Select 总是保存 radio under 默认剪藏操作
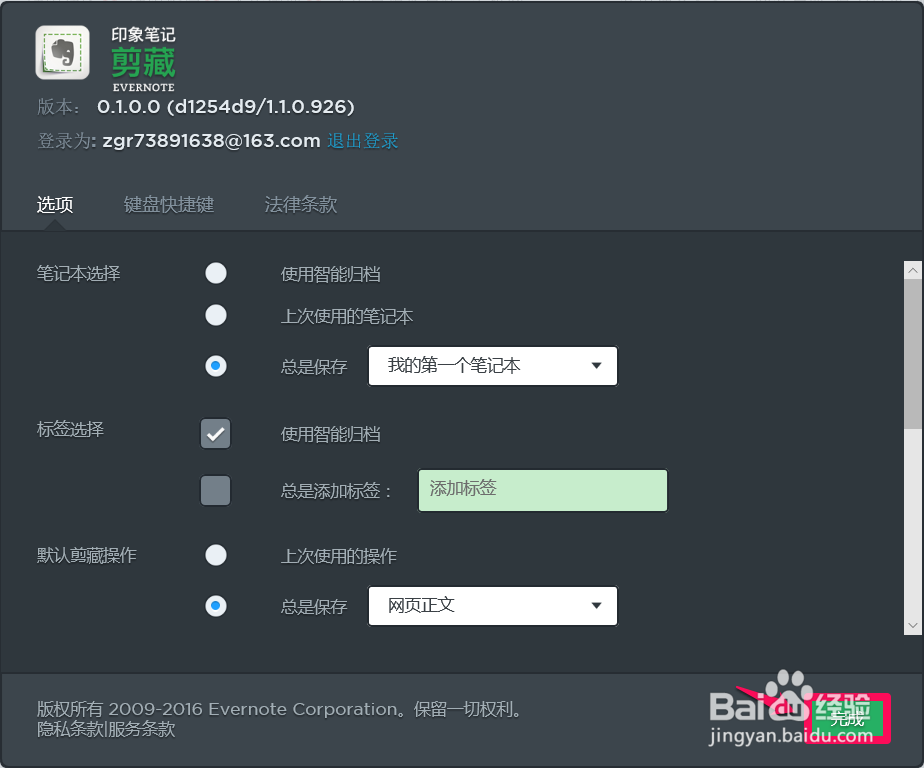Screen dimensions: 924x768 [216, 606]
